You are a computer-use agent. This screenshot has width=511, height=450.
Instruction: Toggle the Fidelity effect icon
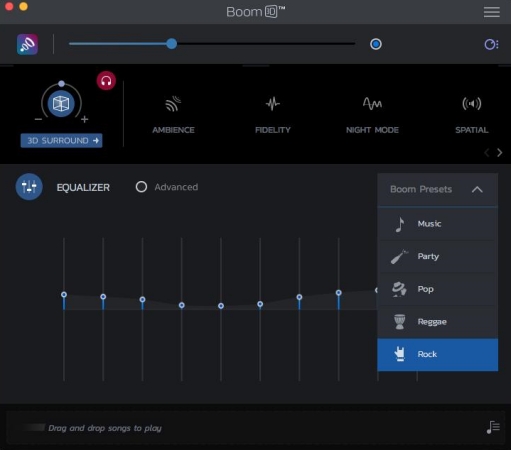[x=273, y=104]
